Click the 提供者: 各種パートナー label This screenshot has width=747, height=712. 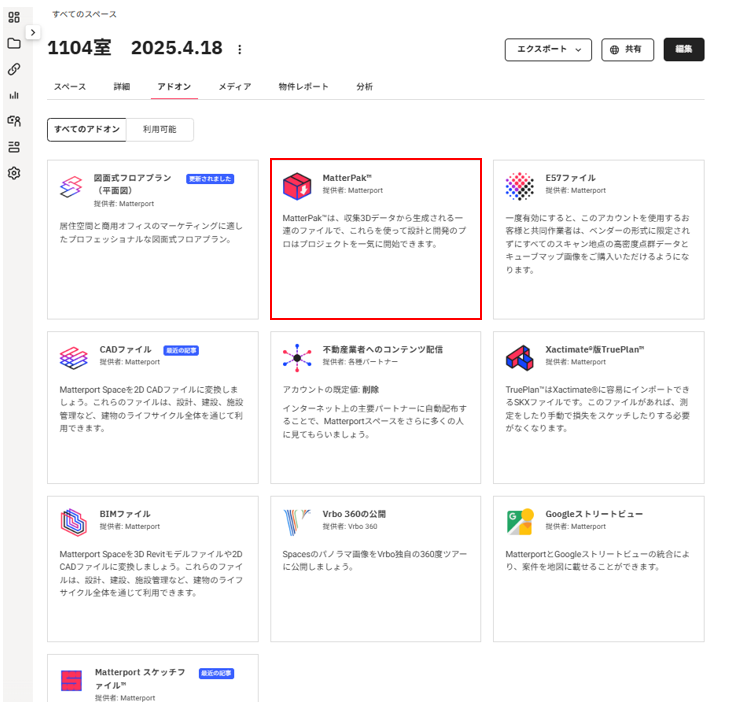360,362
